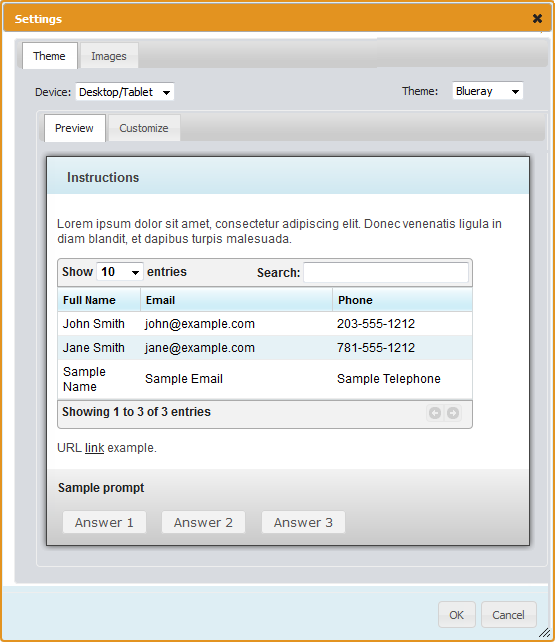Close the Settings dialog with the X
556x642 pixels.
click(537, 18)
